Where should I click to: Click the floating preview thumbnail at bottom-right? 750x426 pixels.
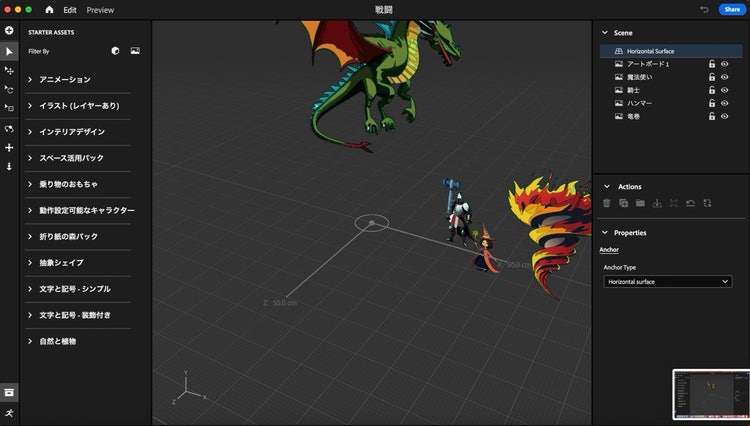[711, 395]
